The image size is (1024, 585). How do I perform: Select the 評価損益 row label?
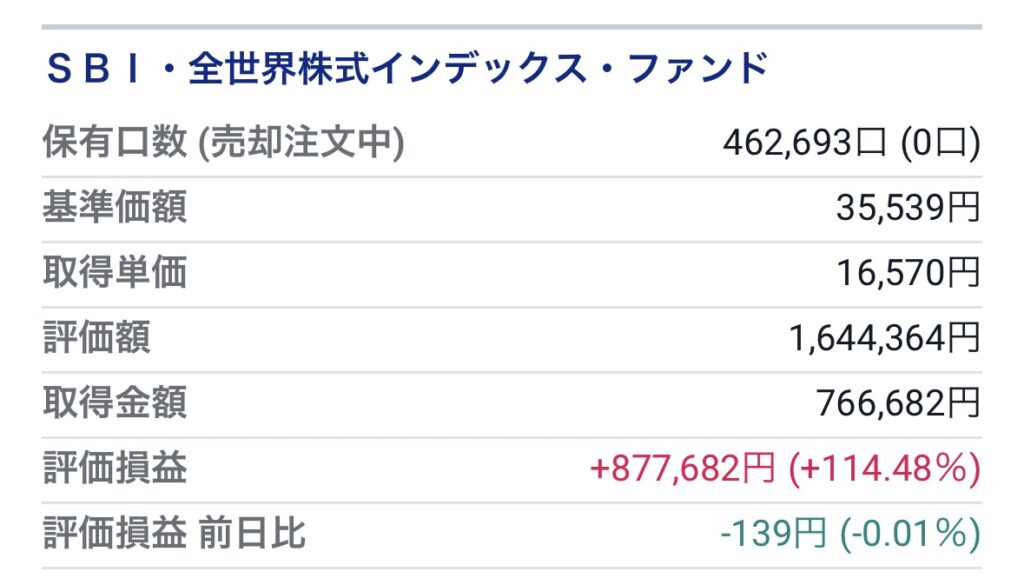(115, 468)
